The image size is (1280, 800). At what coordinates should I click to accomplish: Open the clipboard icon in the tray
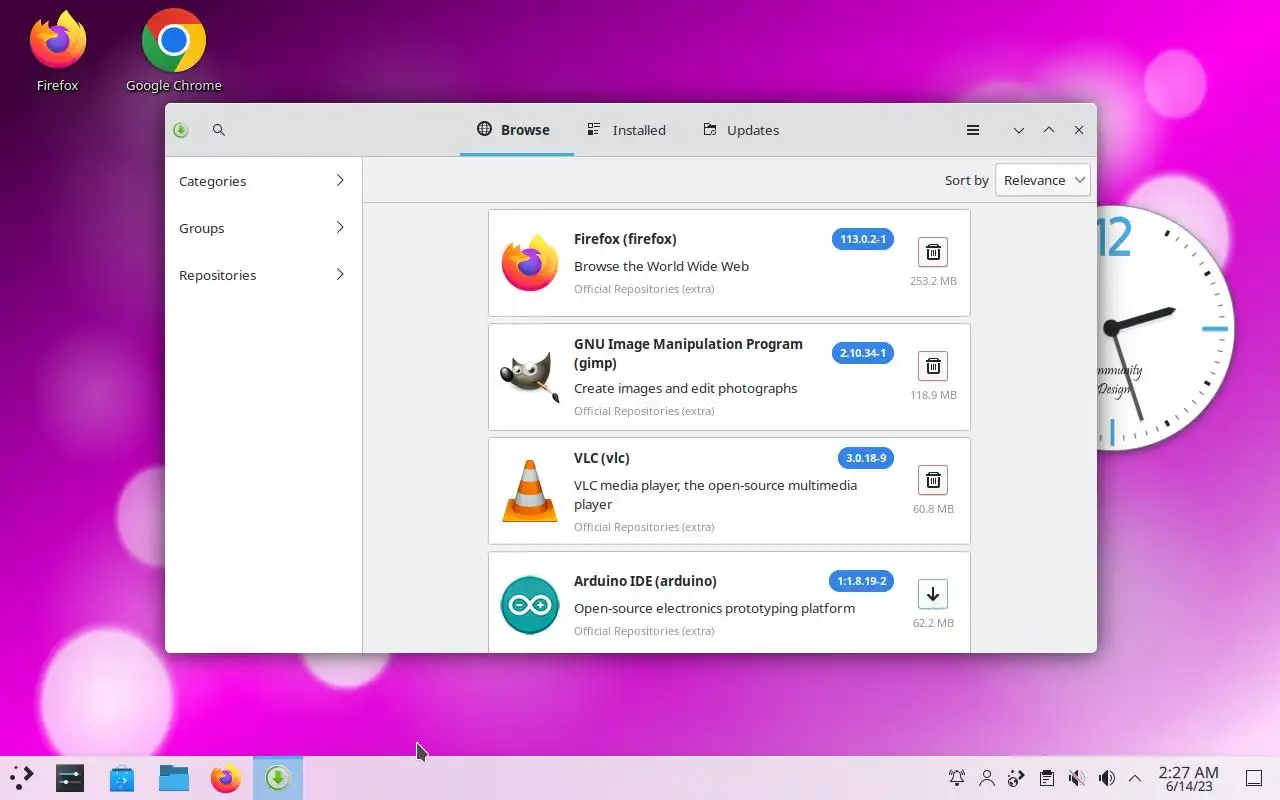coord(1046,778)
